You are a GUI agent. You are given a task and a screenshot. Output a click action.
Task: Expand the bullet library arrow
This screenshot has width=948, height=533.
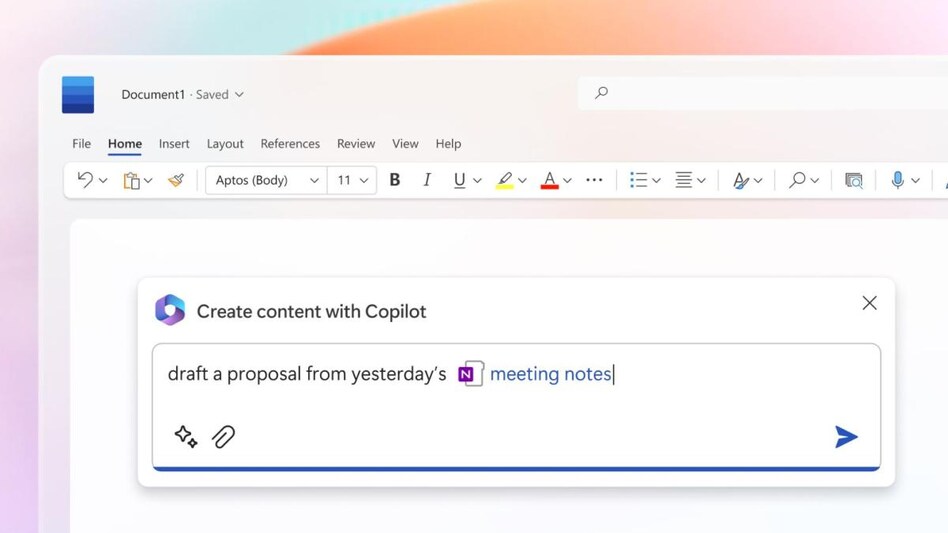(657, 180)
